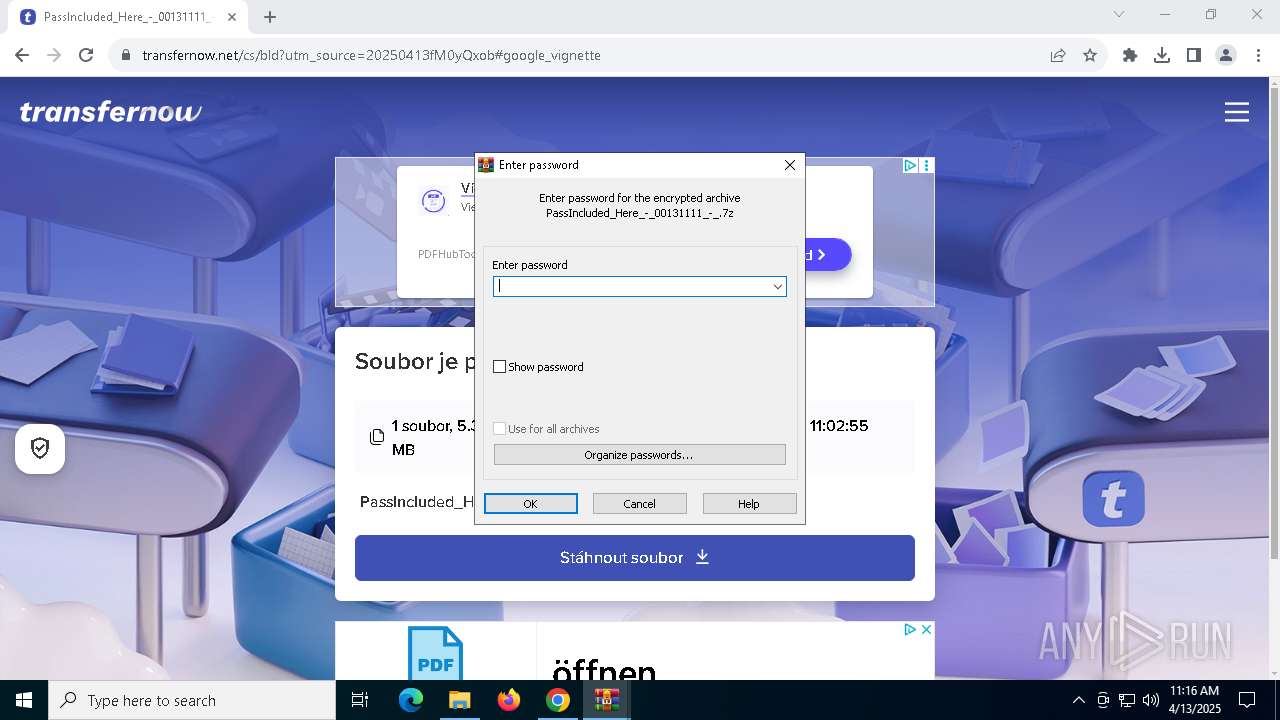Screen dimensions: 1280x720
Task: Open network status tray icon
Action: [x=1127, y=700]
